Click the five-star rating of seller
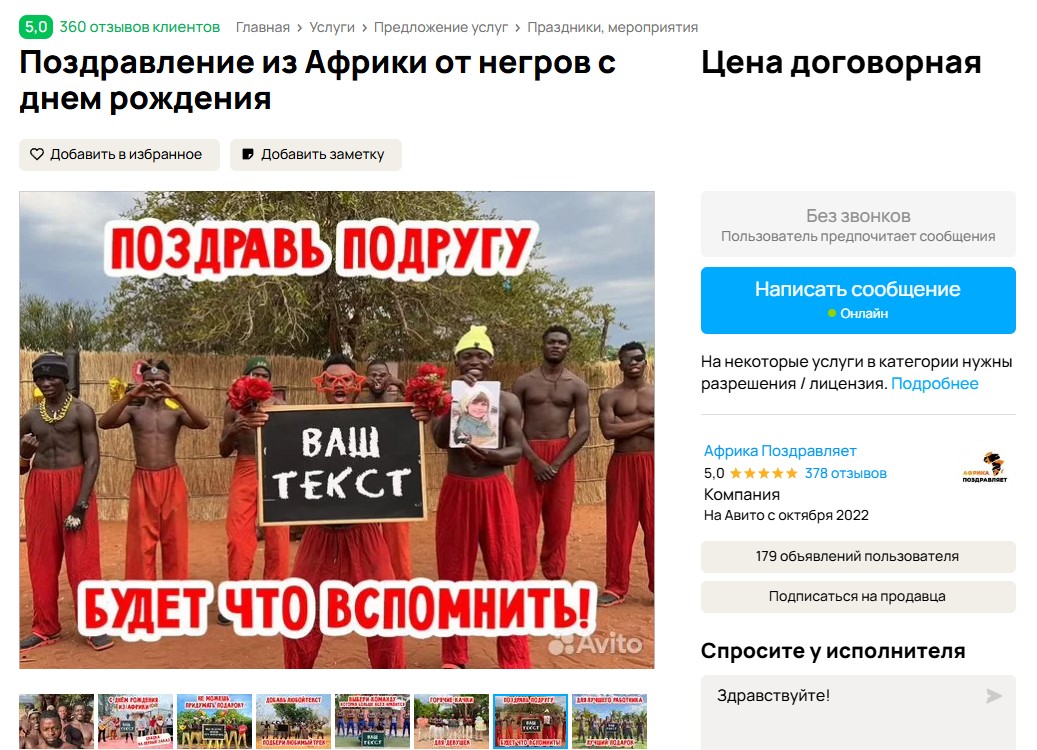The image size is (1037, 750). (x=763, y=473)
